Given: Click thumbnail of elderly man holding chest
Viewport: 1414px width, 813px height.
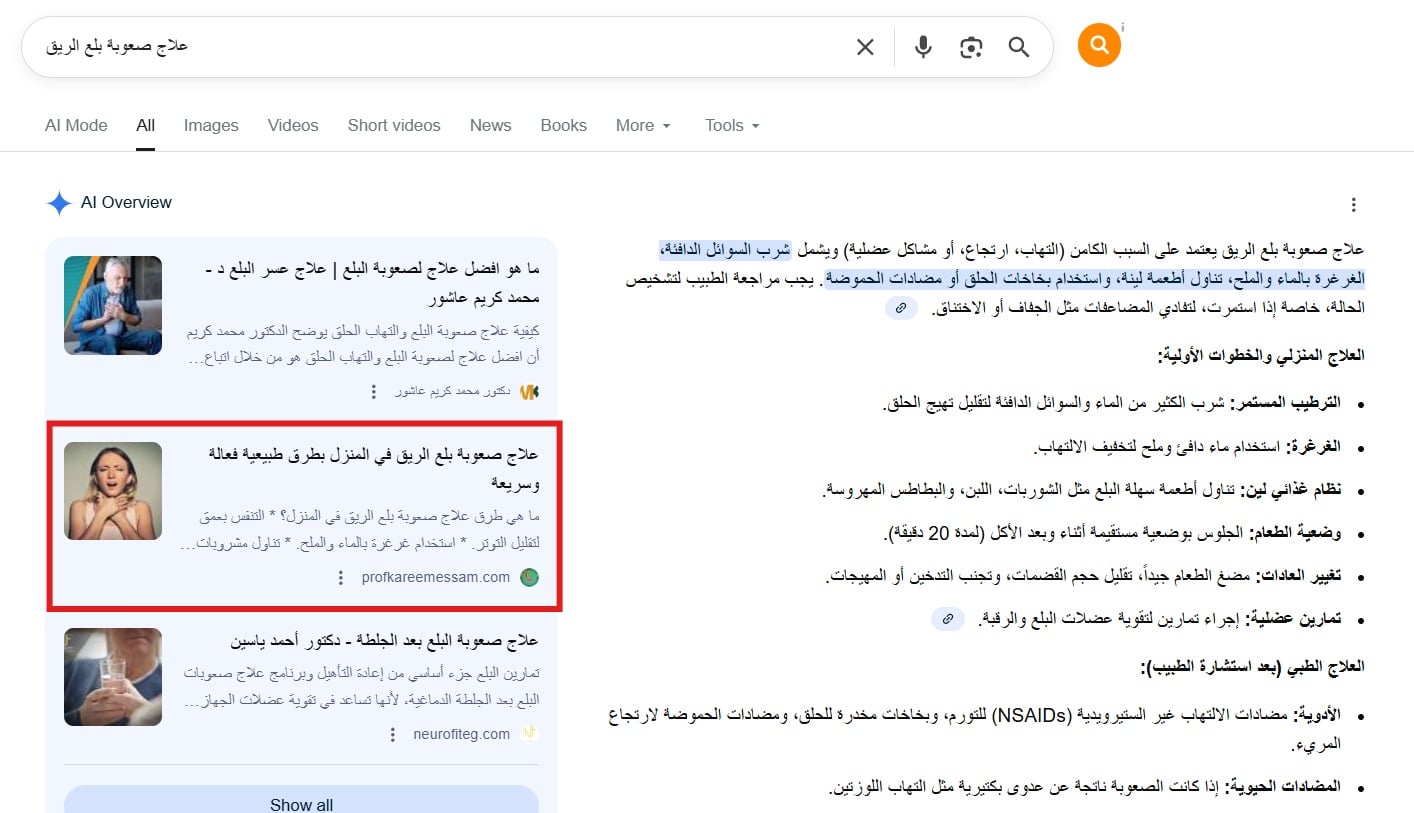Looking at the screenshot, I should (x=113, y=305).
